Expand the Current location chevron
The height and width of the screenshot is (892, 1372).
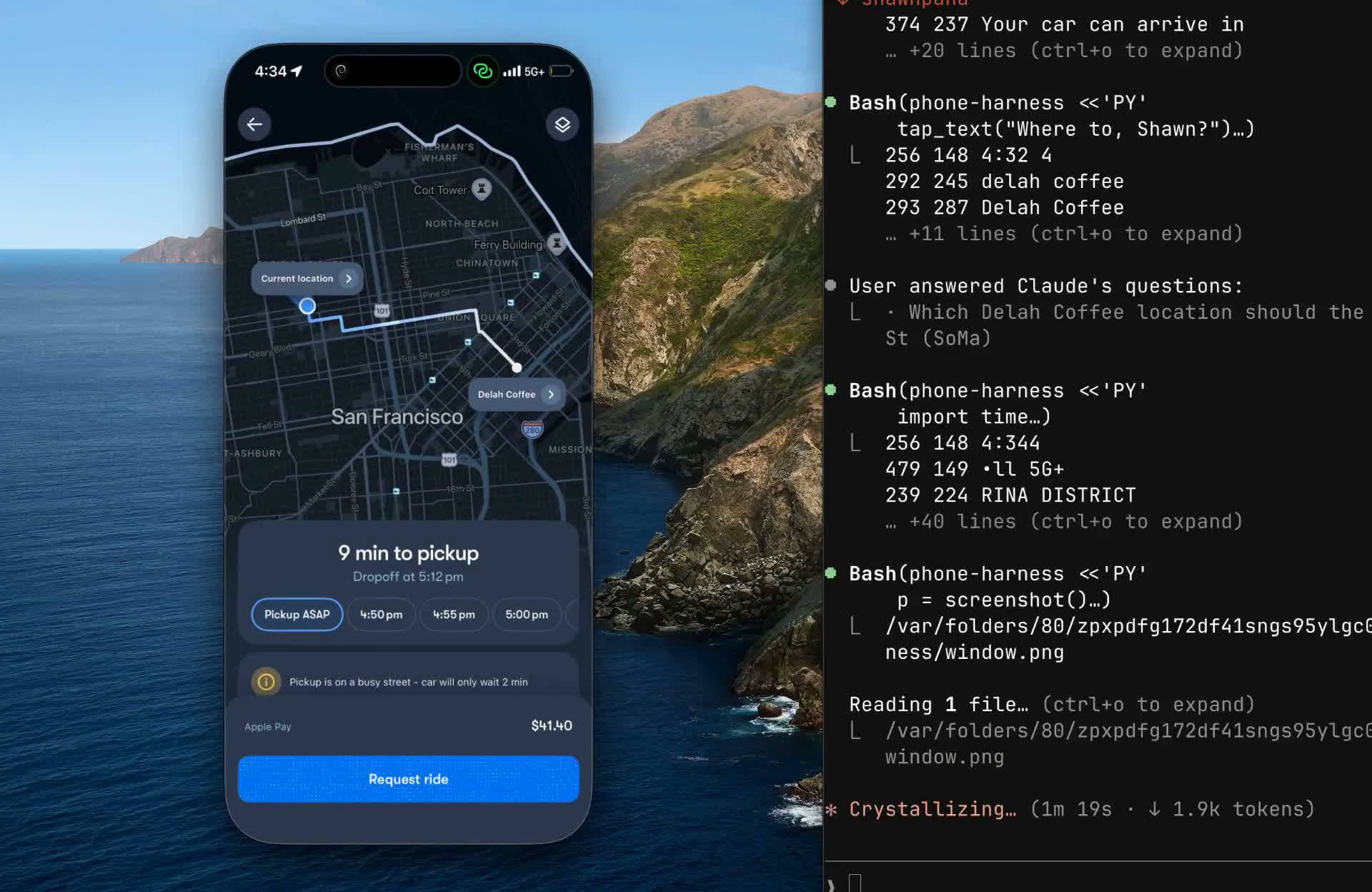[348, 279]
